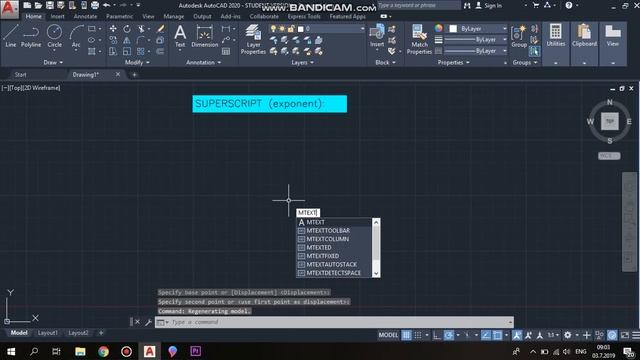Image resolution: width=640 pixels, height=360 pixels.
Task: Click the Insert block tool
Action: (x=377, y=36)
